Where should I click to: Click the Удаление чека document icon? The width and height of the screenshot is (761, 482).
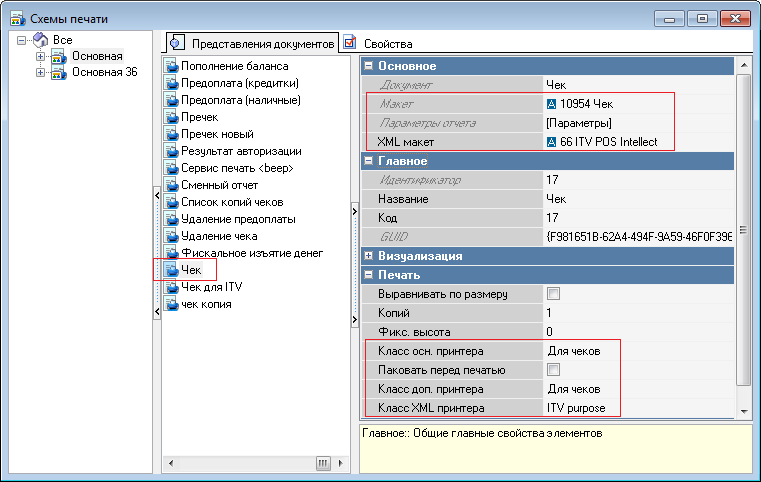[x=171, y=236]
